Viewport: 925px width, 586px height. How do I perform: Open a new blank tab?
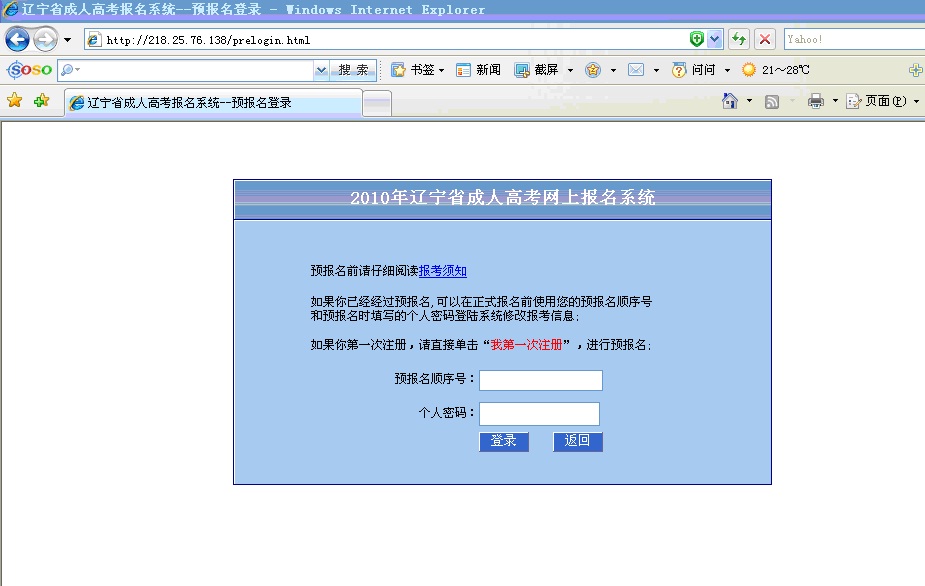(x=377, y=104)
